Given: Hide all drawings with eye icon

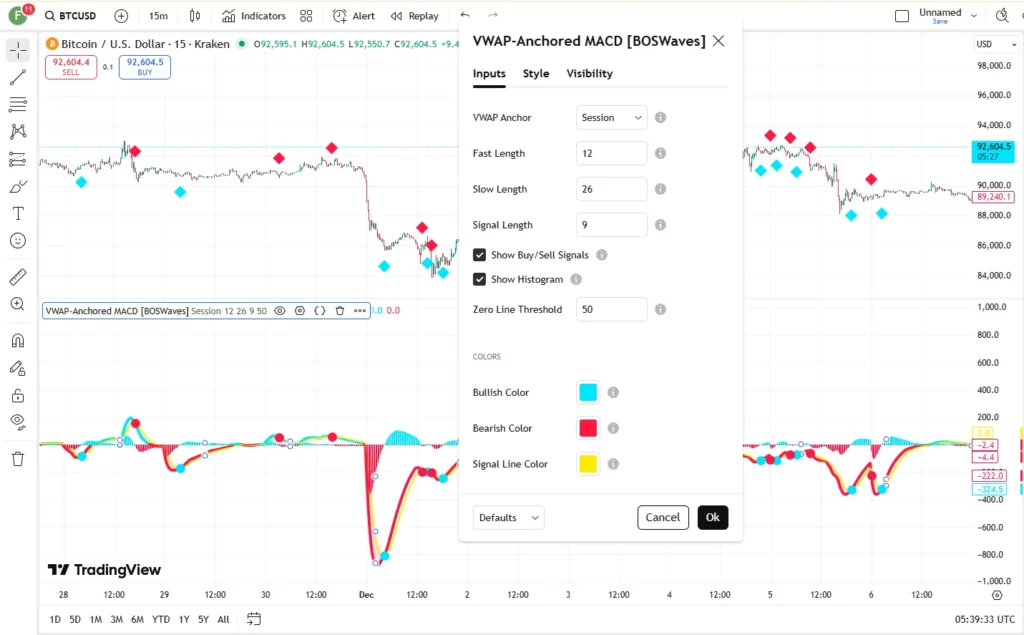Looking at the screenshot, I should point(18,422).
